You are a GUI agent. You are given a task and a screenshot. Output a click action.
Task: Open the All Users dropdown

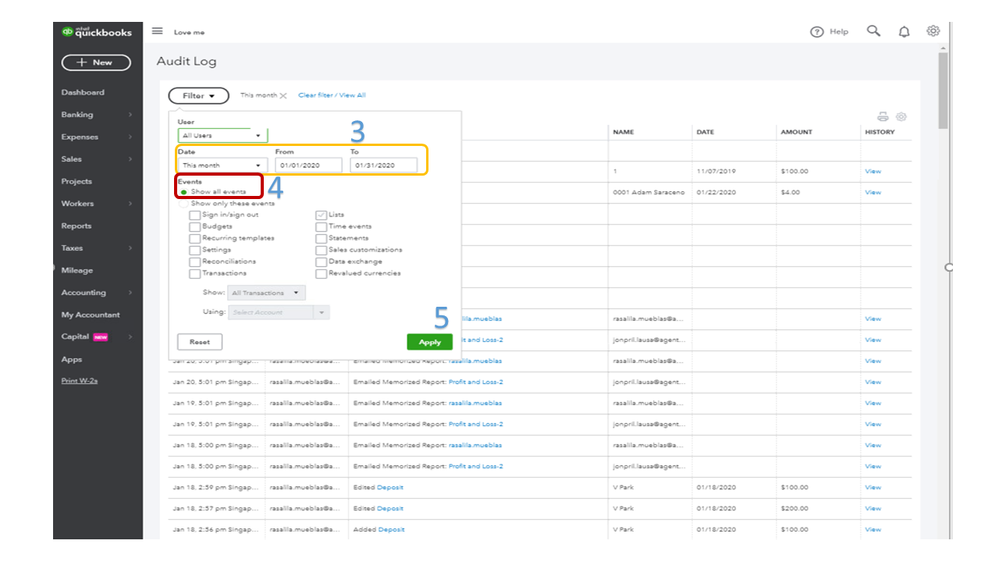pyautogui.click(x=222, y=136)
